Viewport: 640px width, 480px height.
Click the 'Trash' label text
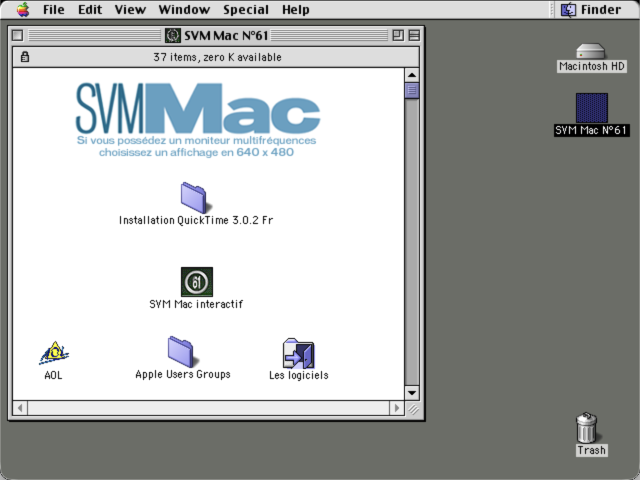591,450
